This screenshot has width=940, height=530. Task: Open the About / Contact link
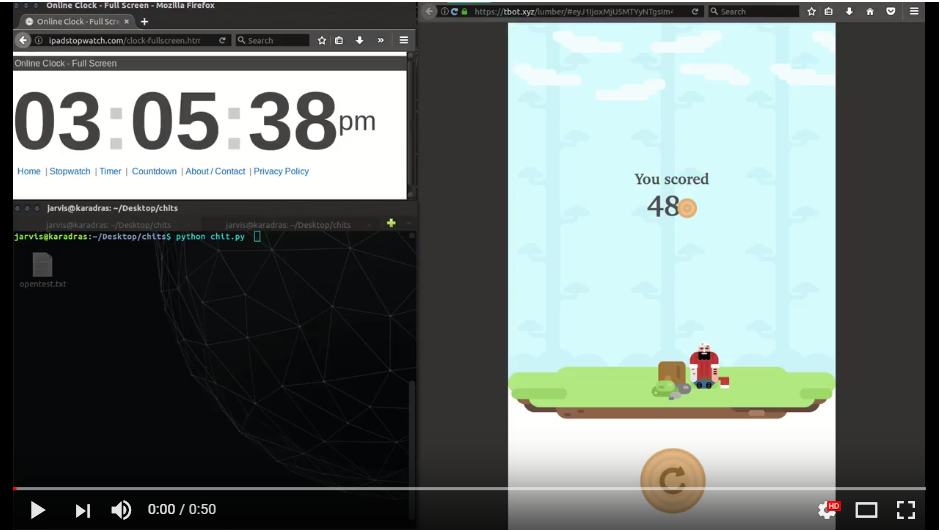(215, 171)
